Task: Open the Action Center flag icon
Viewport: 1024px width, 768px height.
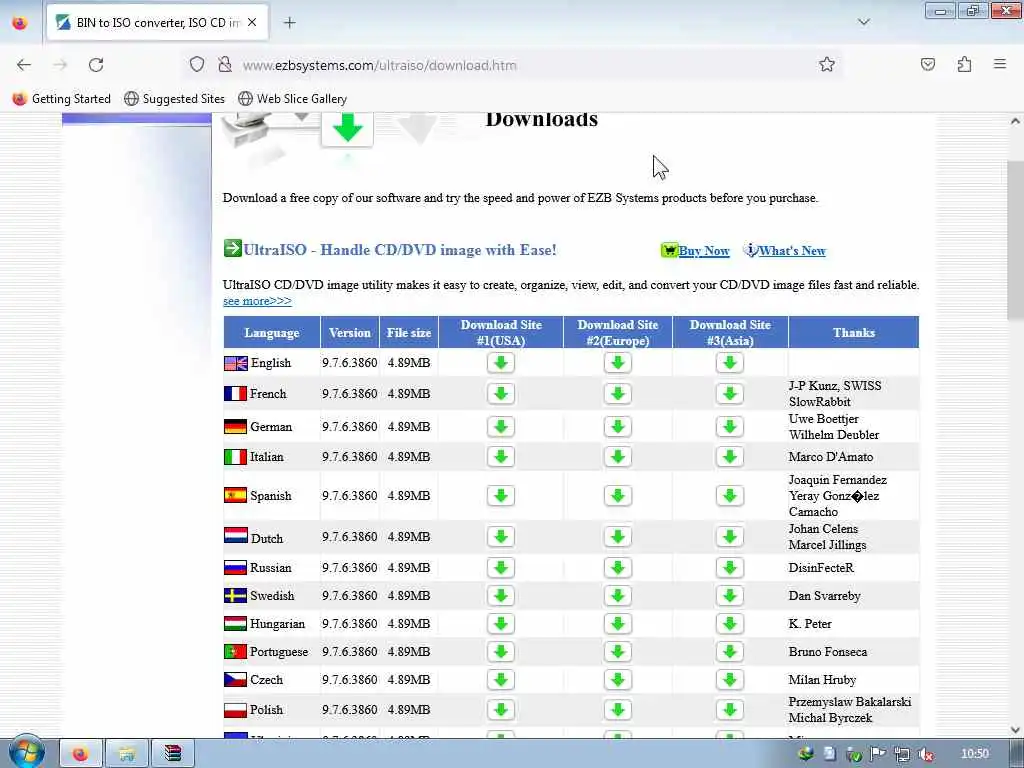Action: (877, 754)
